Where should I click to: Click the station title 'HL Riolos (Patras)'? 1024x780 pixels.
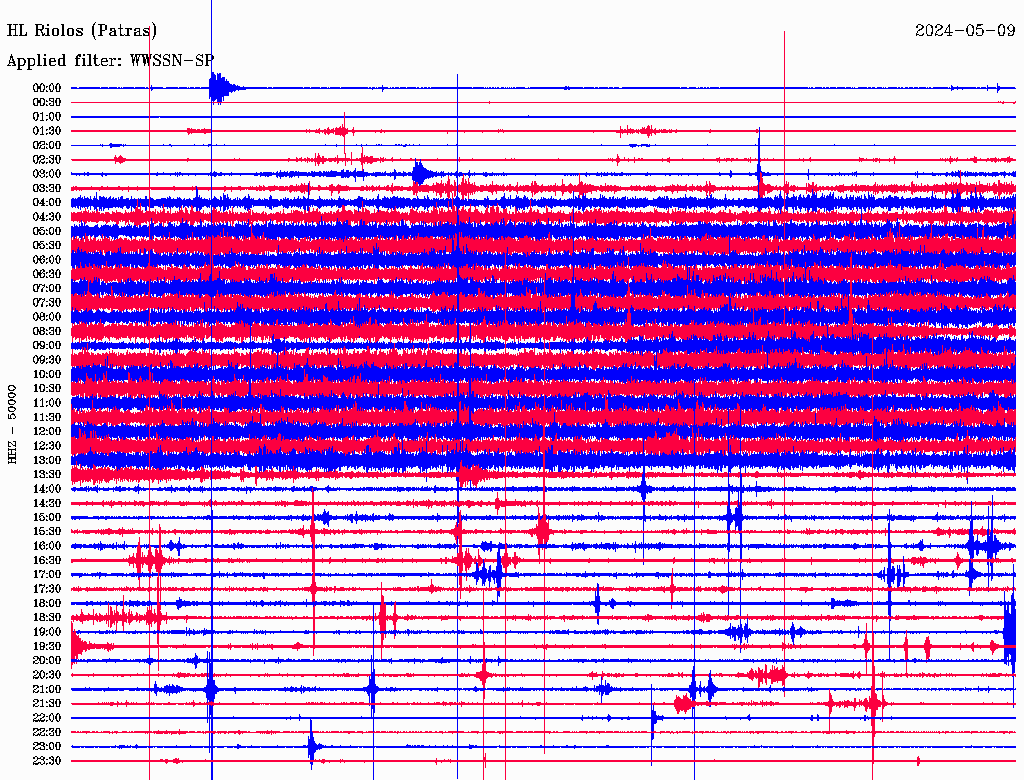click(x=82, y=31)
